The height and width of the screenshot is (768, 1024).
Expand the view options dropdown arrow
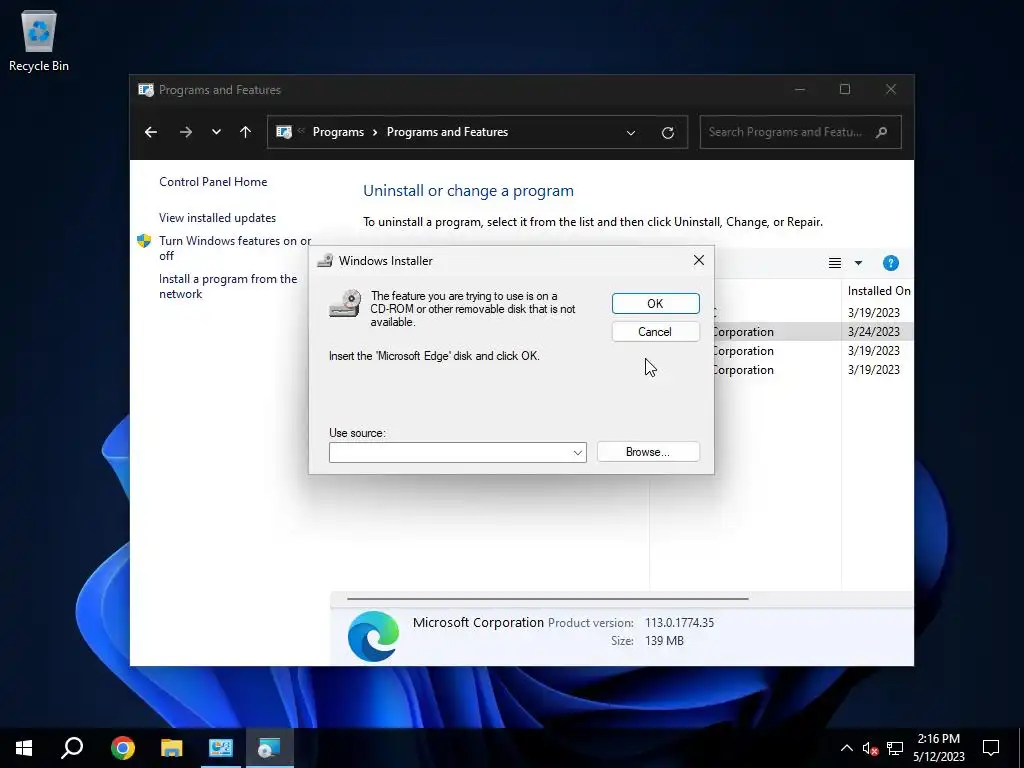pos(858,263)
